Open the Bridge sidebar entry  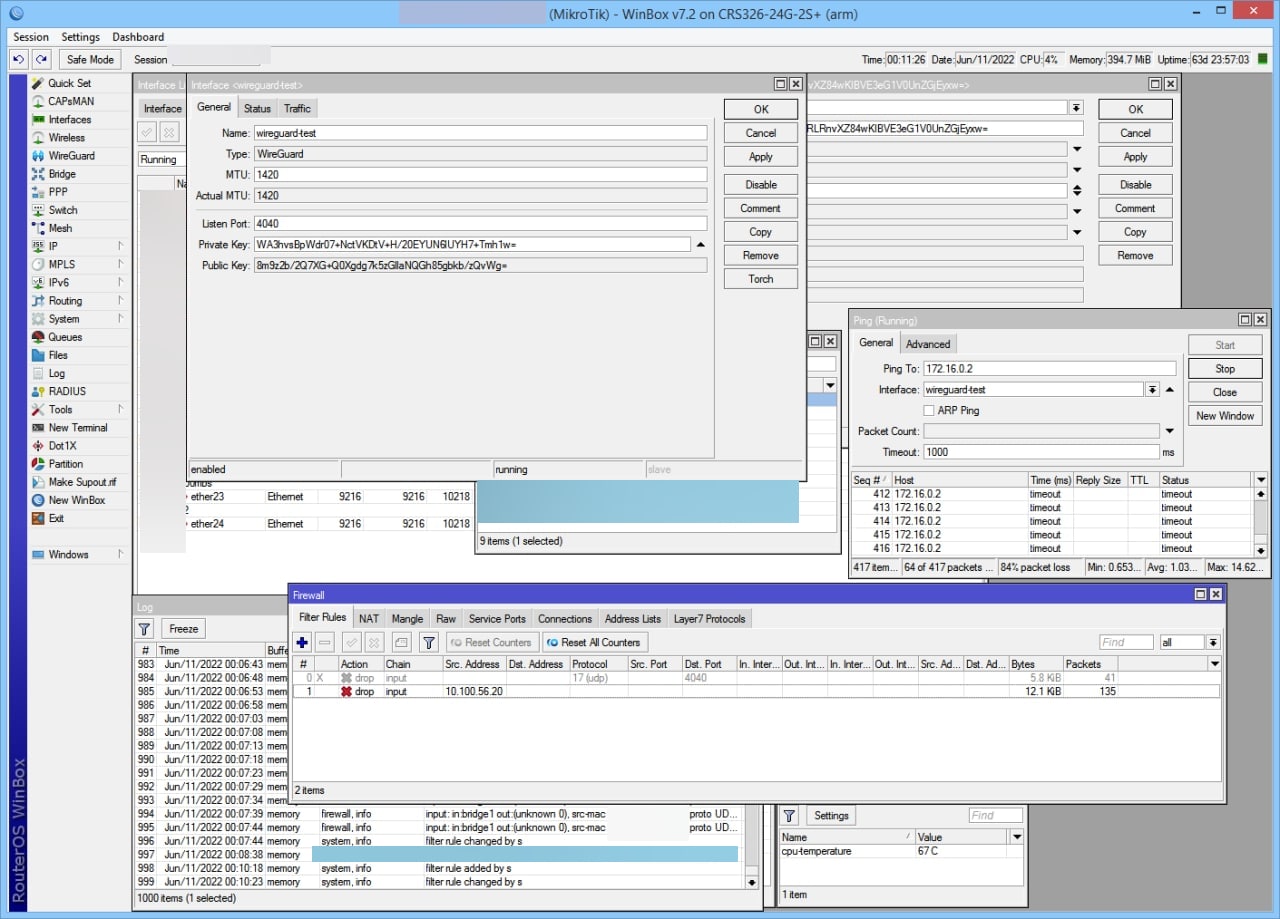(62, 174)
